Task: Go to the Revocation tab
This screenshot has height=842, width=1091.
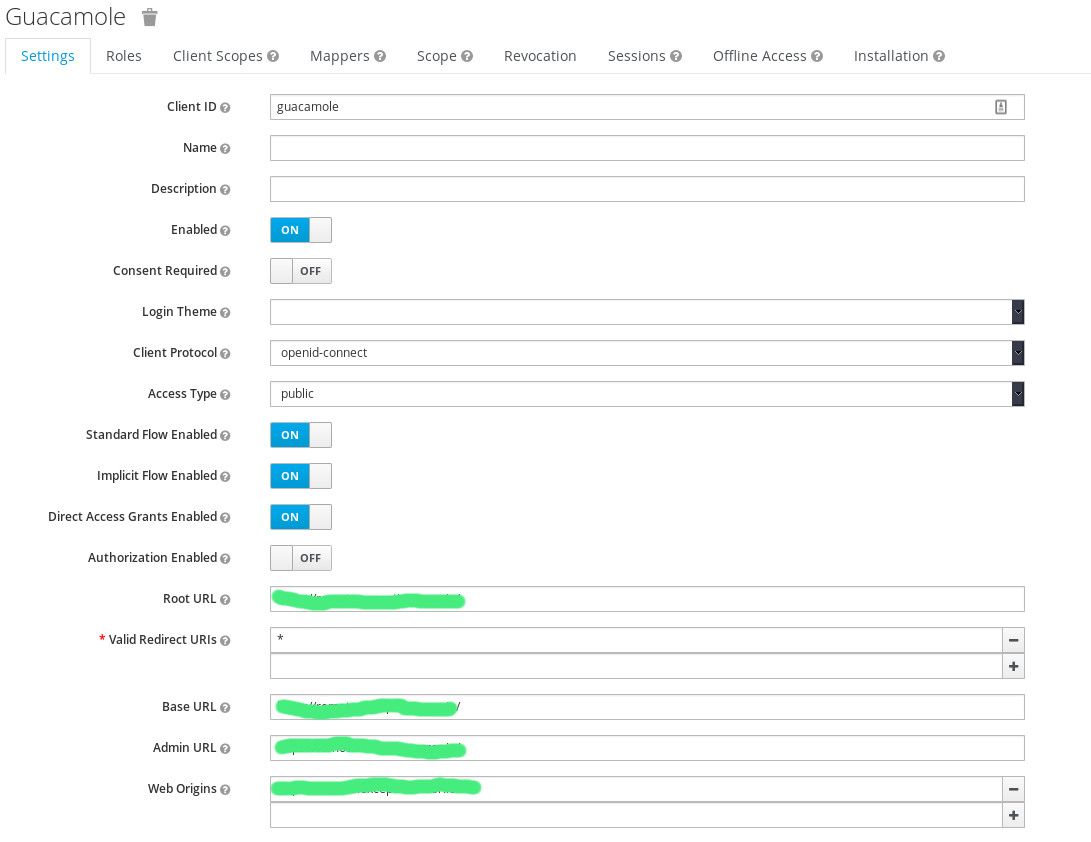Action: coord(540,56)
